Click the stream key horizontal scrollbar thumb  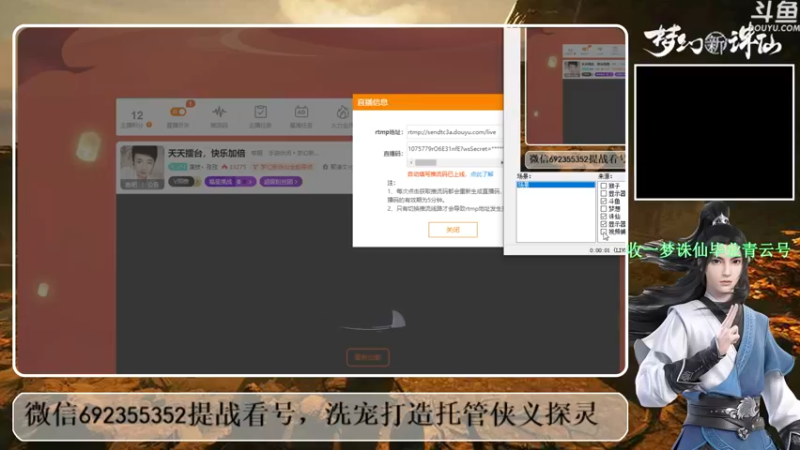(x=426, y=162)
